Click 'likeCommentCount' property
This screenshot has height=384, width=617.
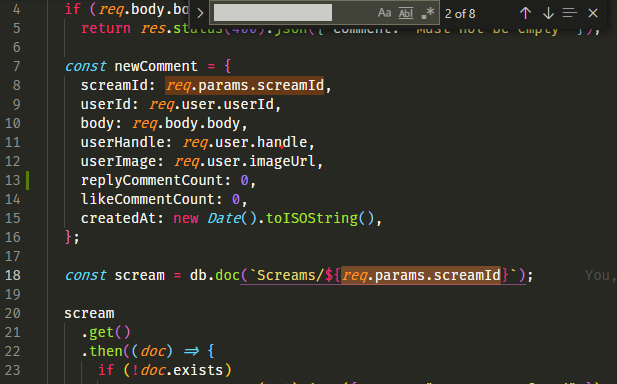(148, 199)
